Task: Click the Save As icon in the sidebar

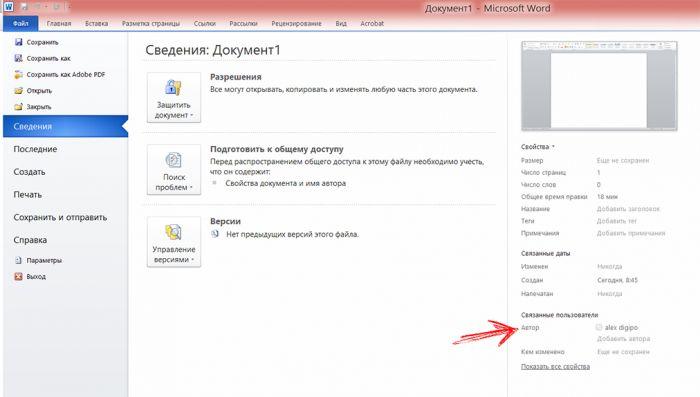Action: coord(18,58)
